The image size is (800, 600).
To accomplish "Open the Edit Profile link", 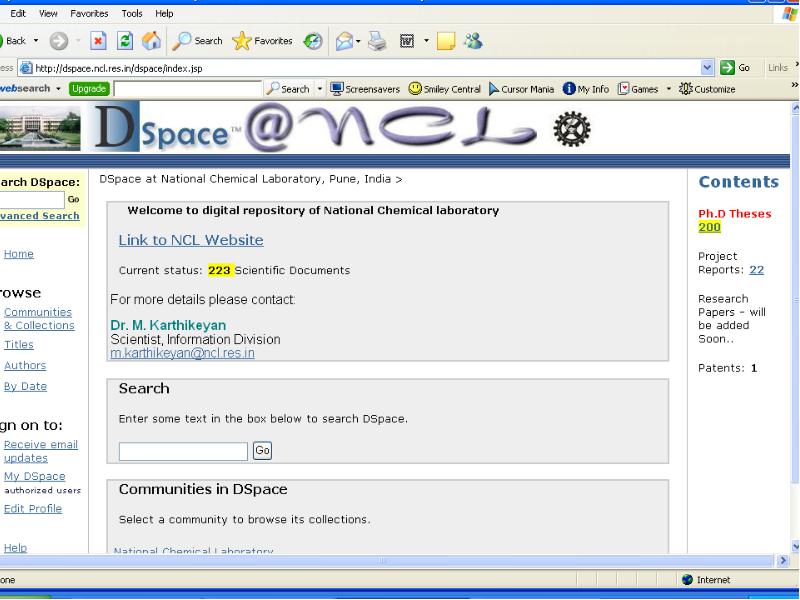I will [x=33, y=509].
